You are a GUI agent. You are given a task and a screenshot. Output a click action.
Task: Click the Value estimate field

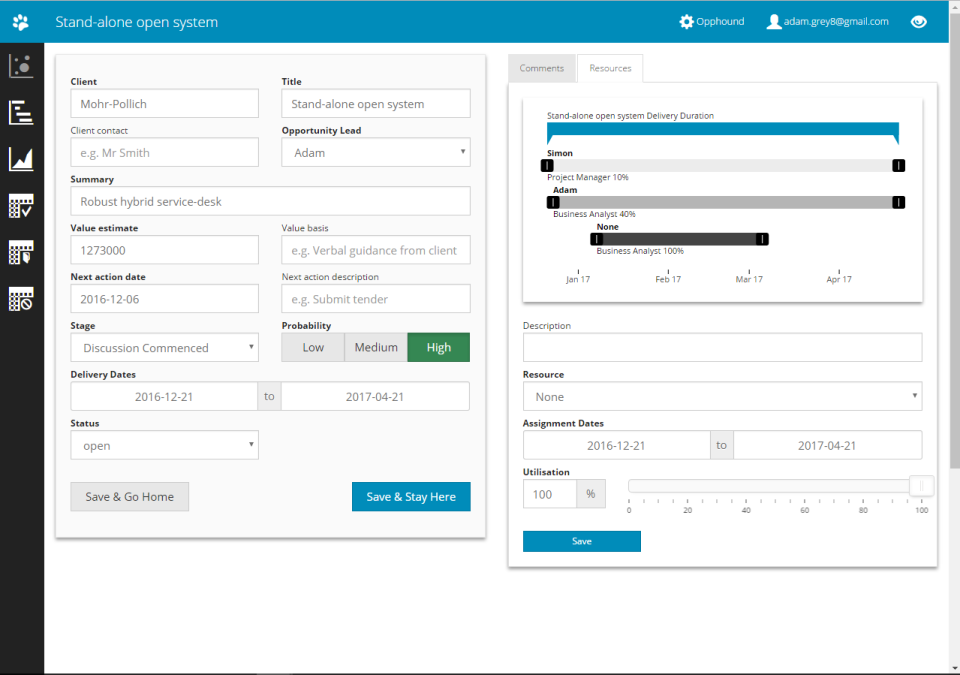tap(165, 250)
